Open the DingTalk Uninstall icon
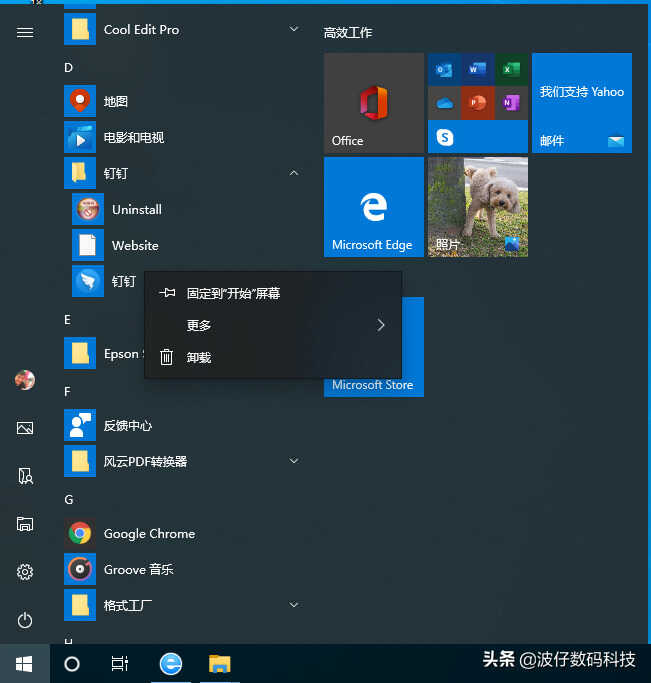The height and width of the screenshot is (683, 651). point(88,209)
